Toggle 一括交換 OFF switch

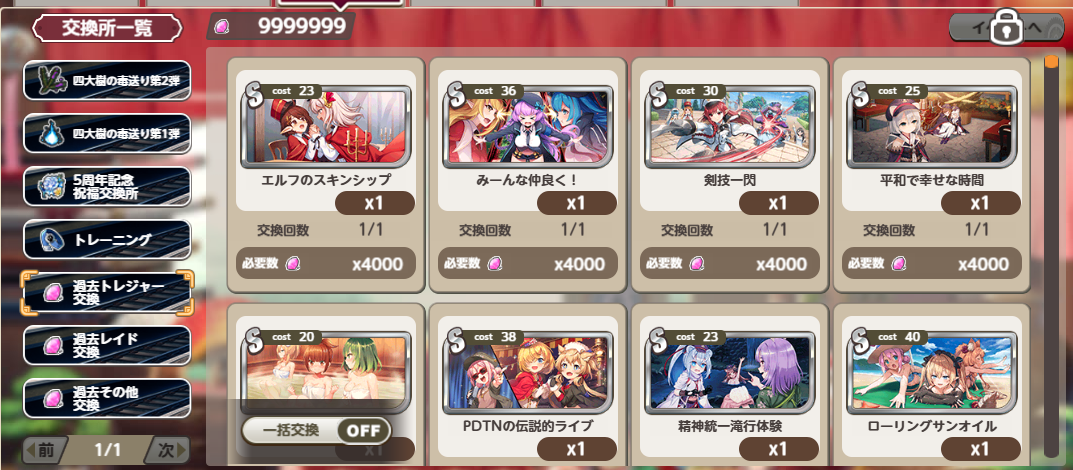pyautogui.click(x=316, y=431)
